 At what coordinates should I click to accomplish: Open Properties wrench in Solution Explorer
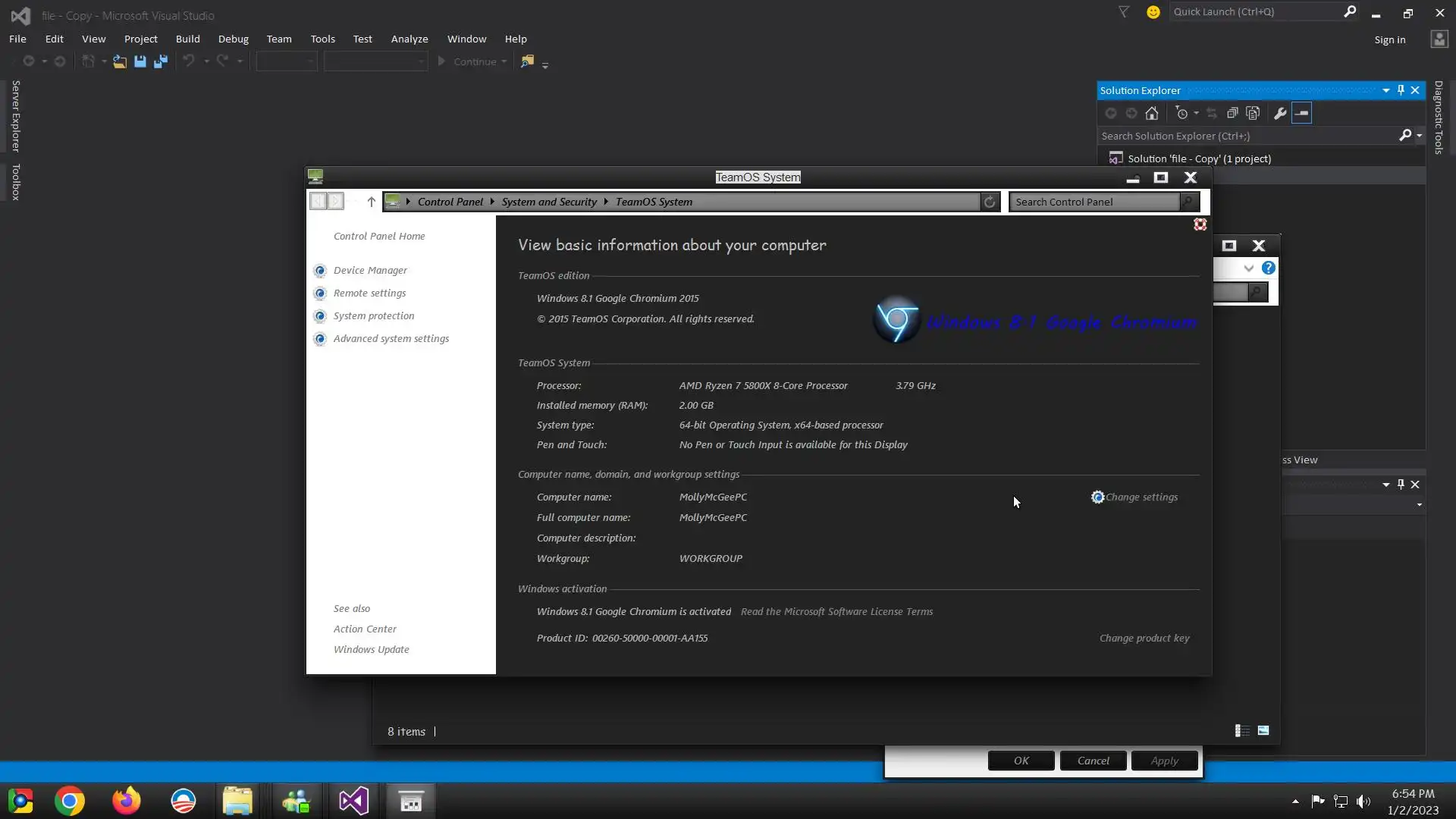click(1280, 113)
